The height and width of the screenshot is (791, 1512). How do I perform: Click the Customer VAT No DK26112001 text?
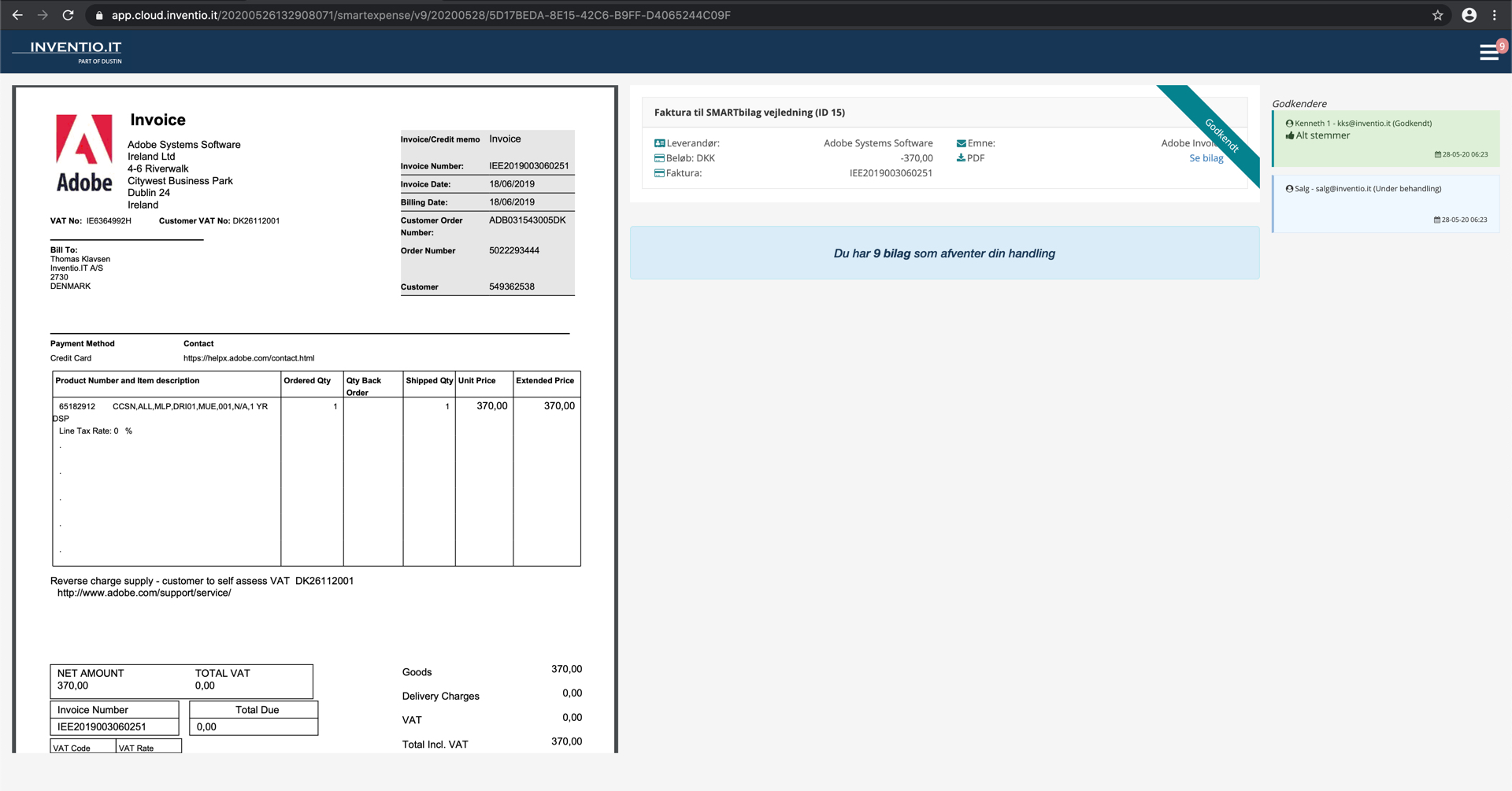[219, 221]
